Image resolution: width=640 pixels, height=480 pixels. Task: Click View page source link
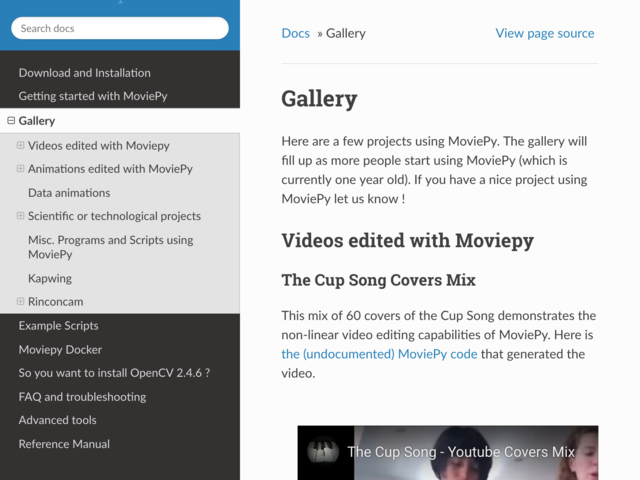click(x=544, y=33)
